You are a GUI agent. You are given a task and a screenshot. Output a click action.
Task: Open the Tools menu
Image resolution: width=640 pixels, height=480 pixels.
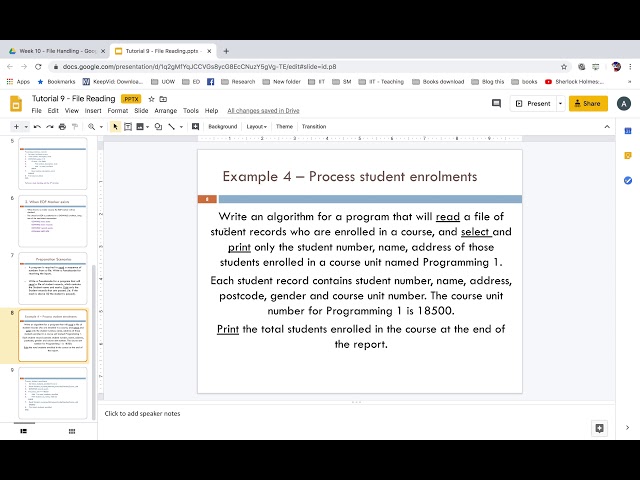click(x=191, y=111)
